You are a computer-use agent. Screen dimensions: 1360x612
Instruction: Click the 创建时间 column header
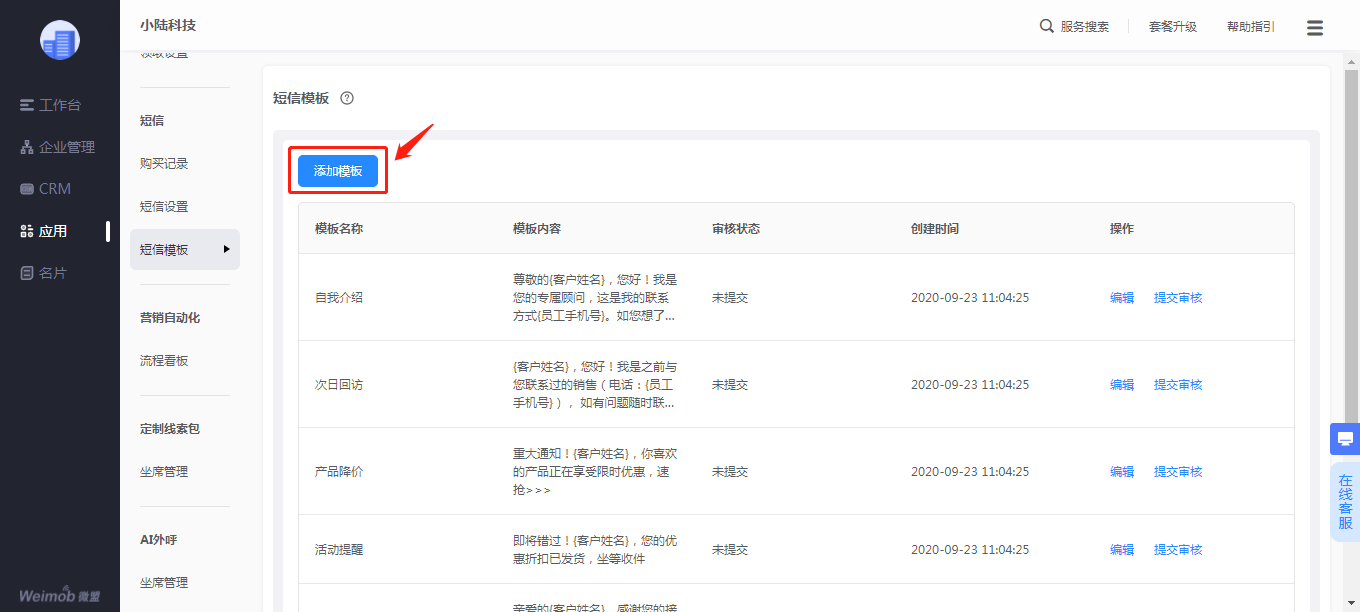(935, 229)
